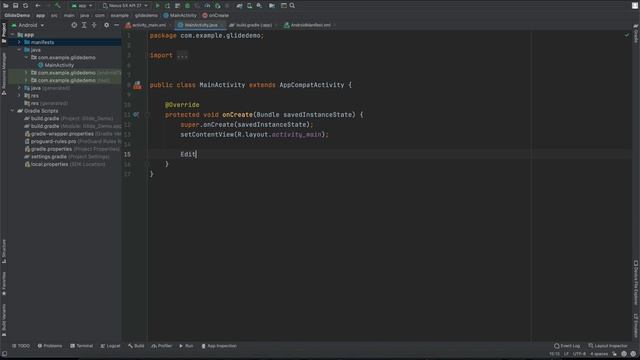The height and width of the screenshot is (360, 640).
Task: Click the Expand All icon in Project panel
Action: (84, 25)
